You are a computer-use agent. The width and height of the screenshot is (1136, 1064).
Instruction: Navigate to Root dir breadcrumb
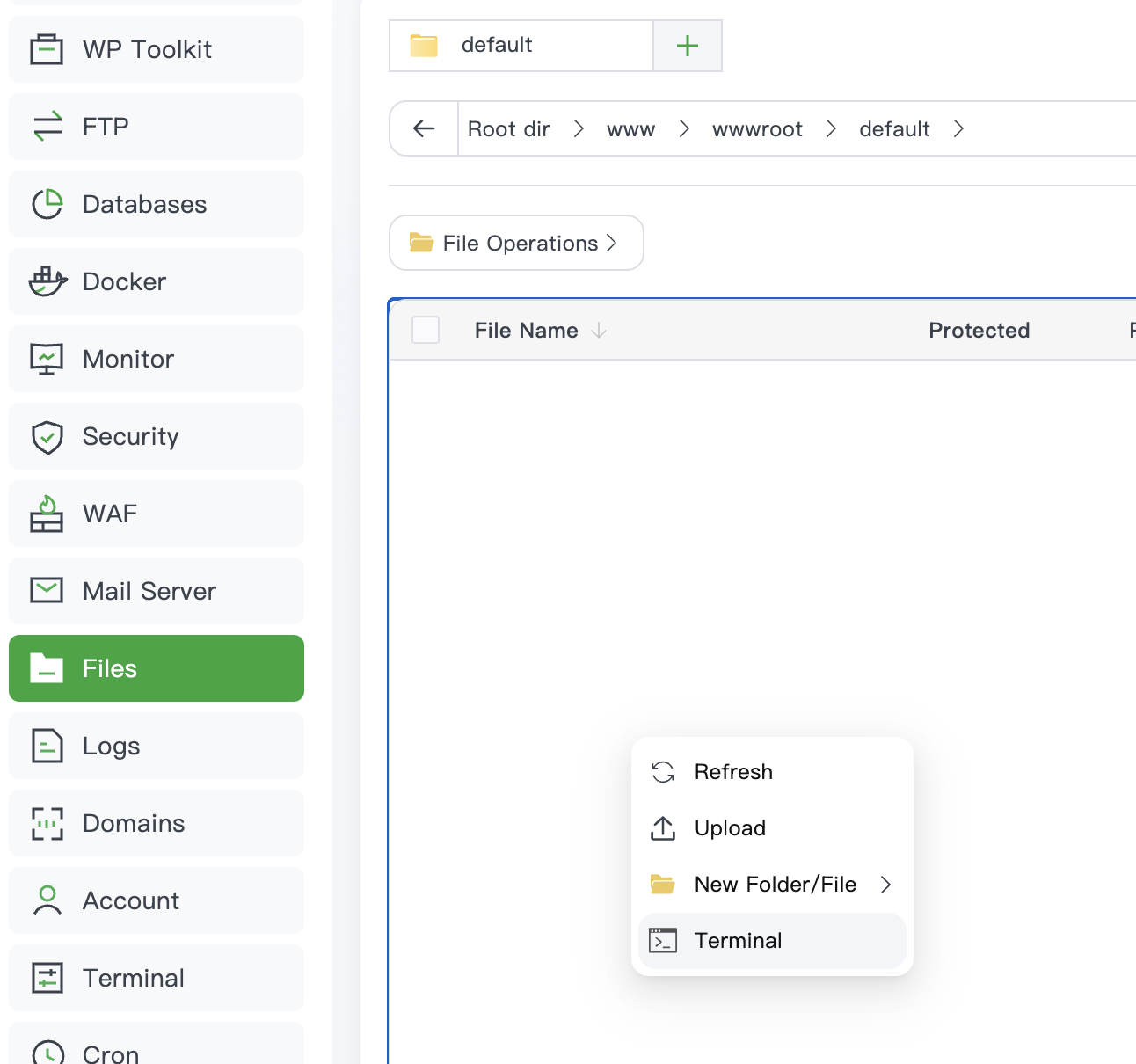508,129
